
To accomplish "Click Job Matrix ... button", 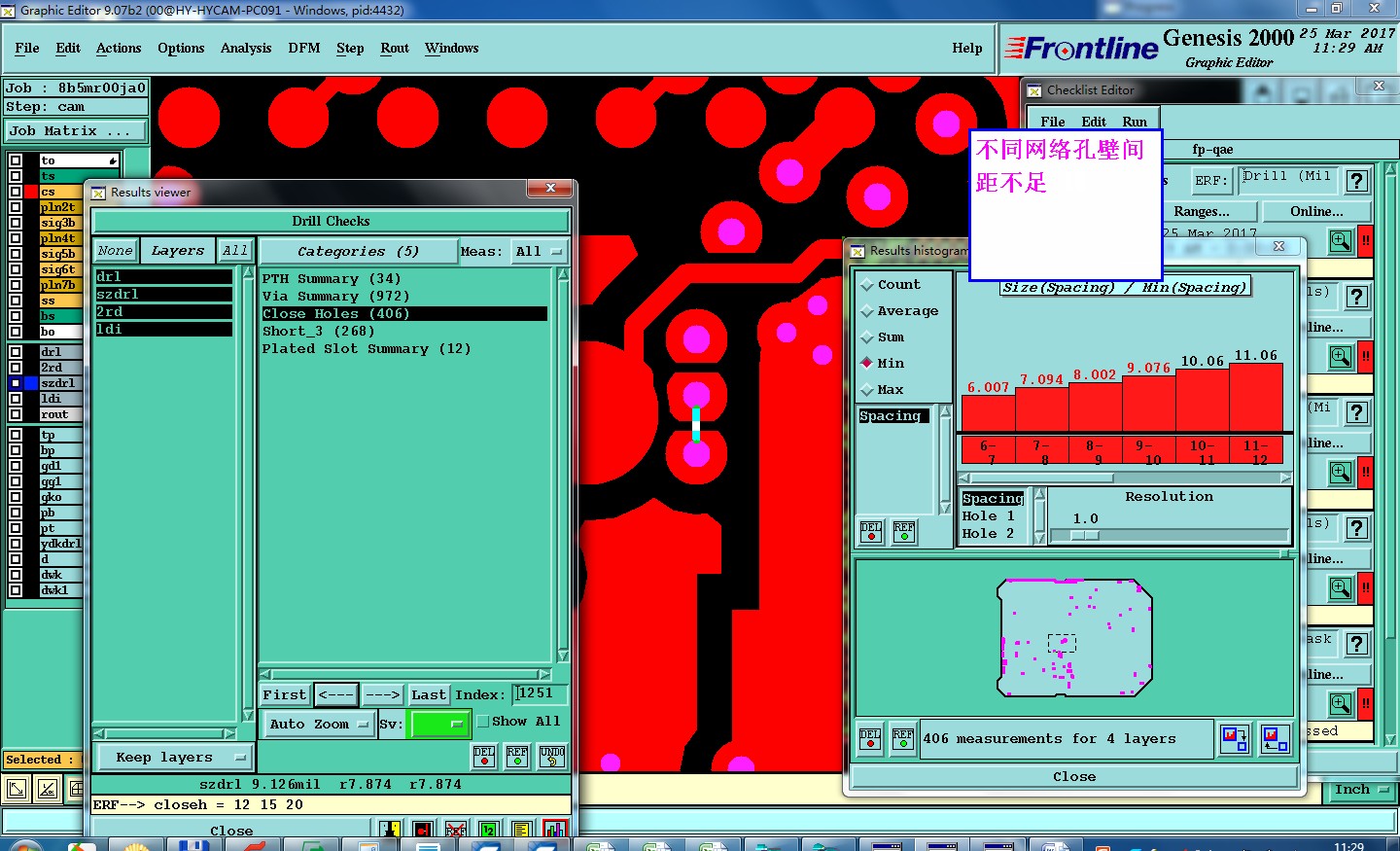I will click(x=76, y=131).
